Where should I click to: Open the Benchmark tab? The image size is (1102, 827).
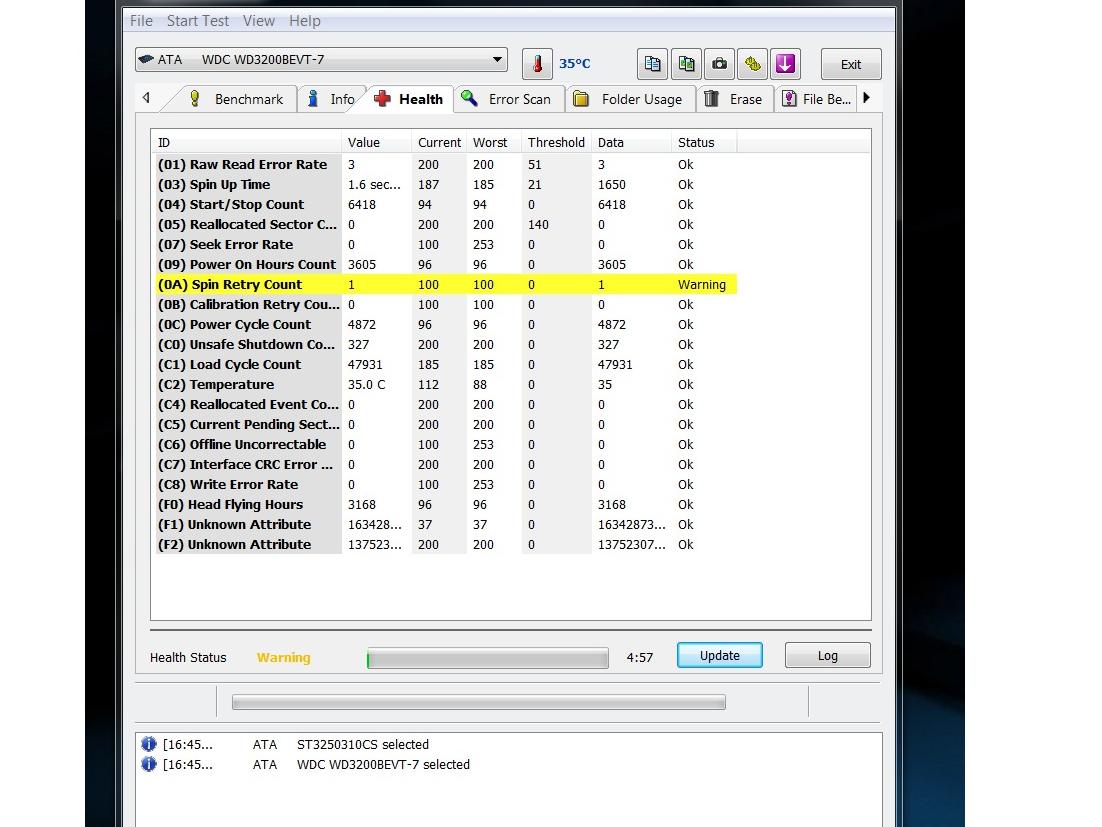tap(237, 99)
